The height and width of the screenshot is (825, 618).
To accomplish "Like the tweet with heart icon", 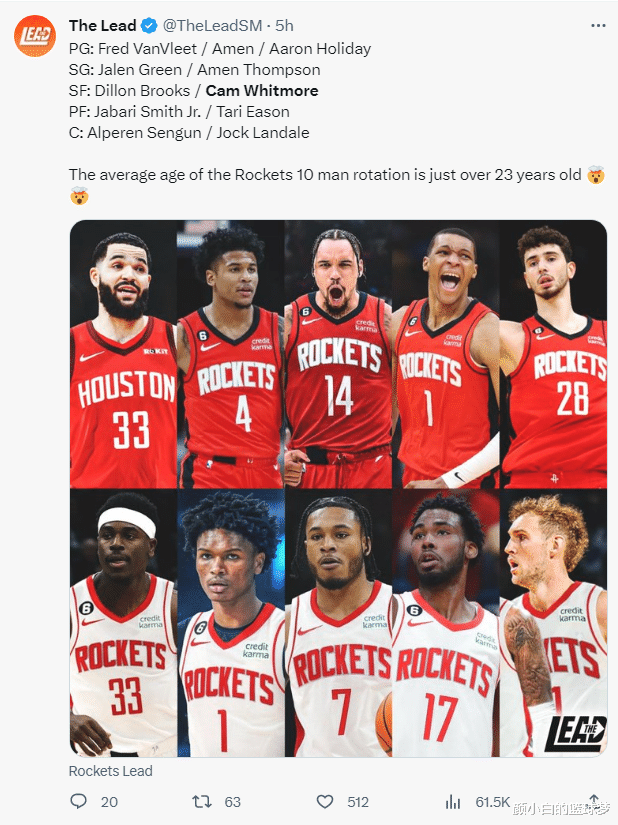I will tap(325, 801).
